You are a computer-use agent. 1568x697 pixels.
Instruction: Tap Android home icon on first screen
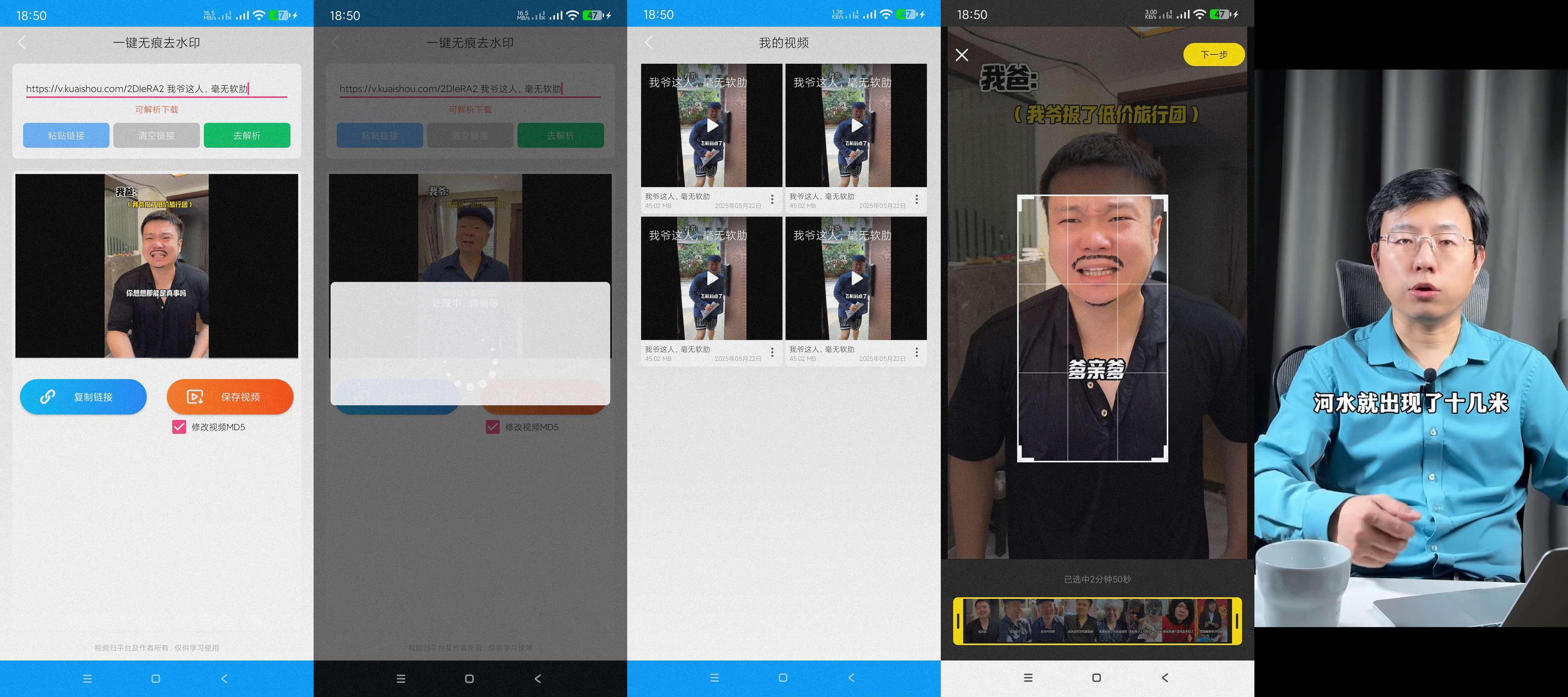156,678
